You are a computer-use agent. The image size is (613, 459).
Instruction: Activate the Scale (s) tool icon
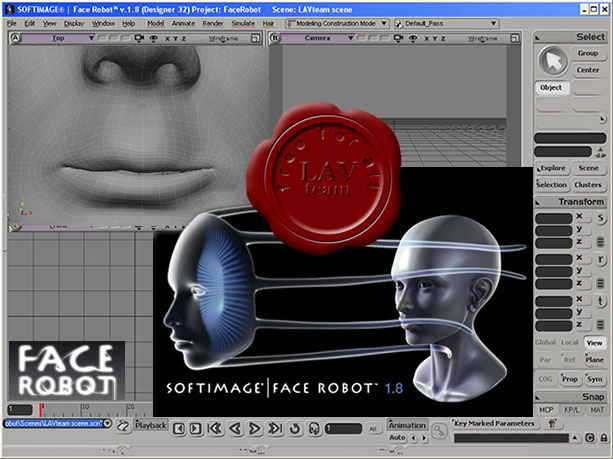[x=600, y=218]
